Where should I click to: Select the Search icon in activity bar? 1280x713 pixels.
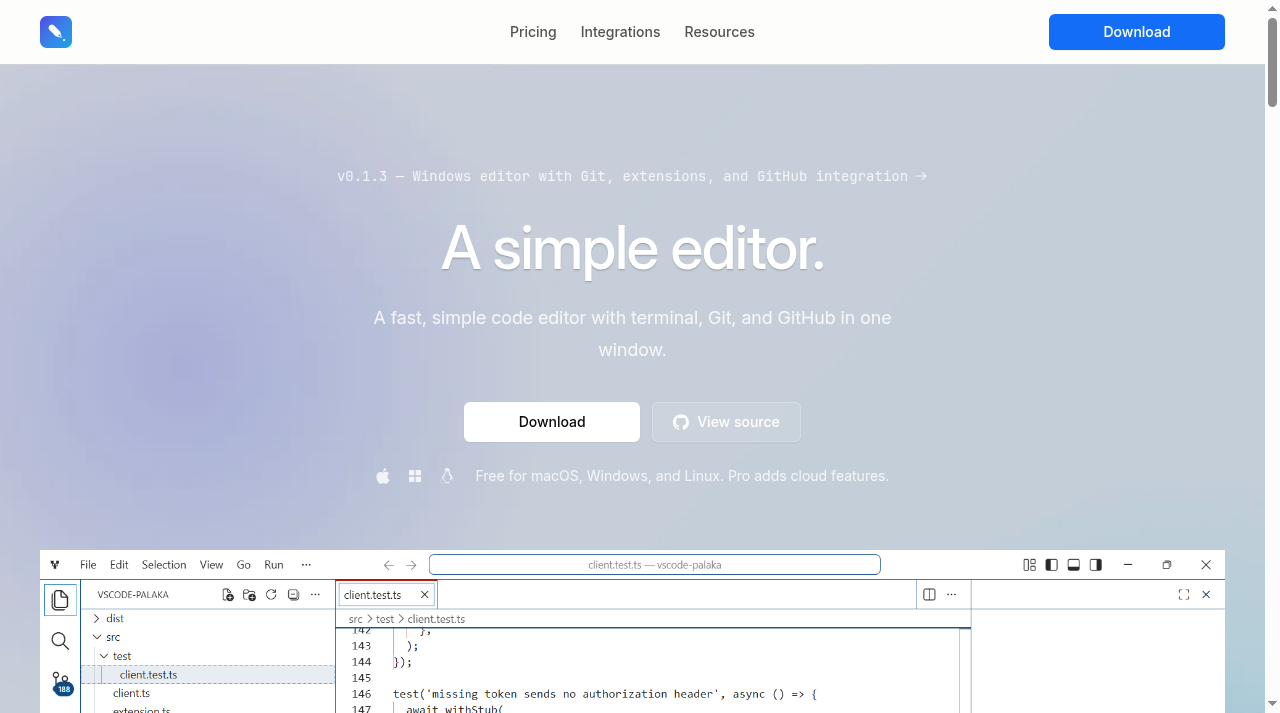coord(60,641)
